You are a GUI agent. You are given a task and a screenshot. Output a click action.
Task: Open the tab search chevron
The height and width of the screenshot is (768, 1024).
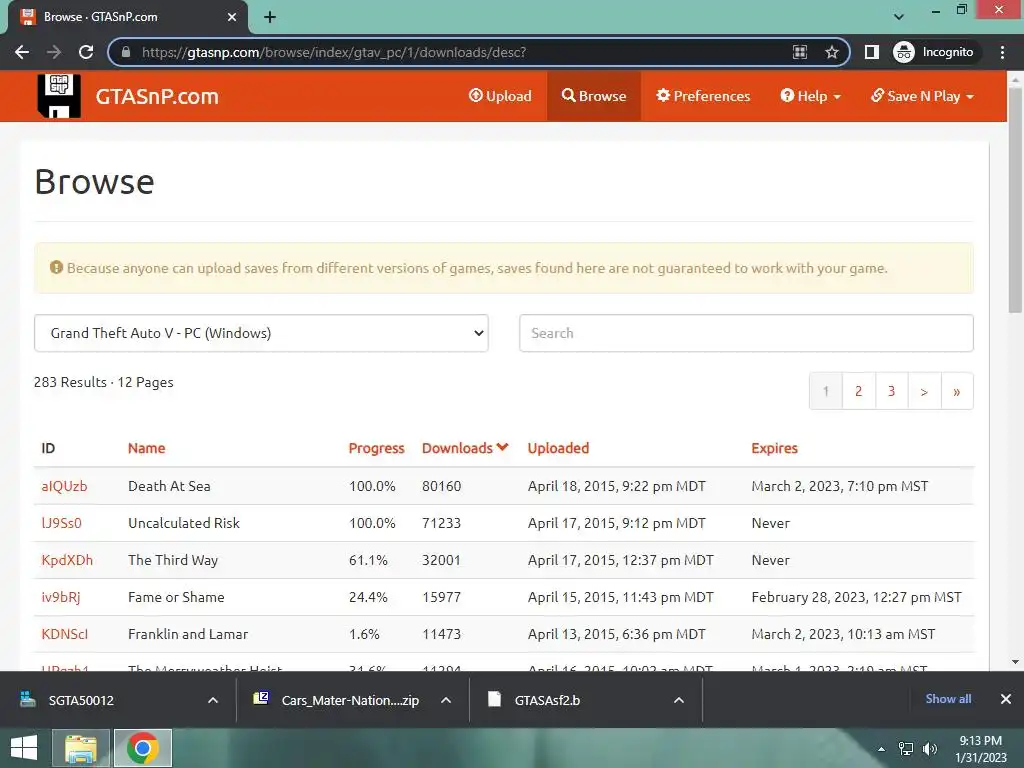899,17
